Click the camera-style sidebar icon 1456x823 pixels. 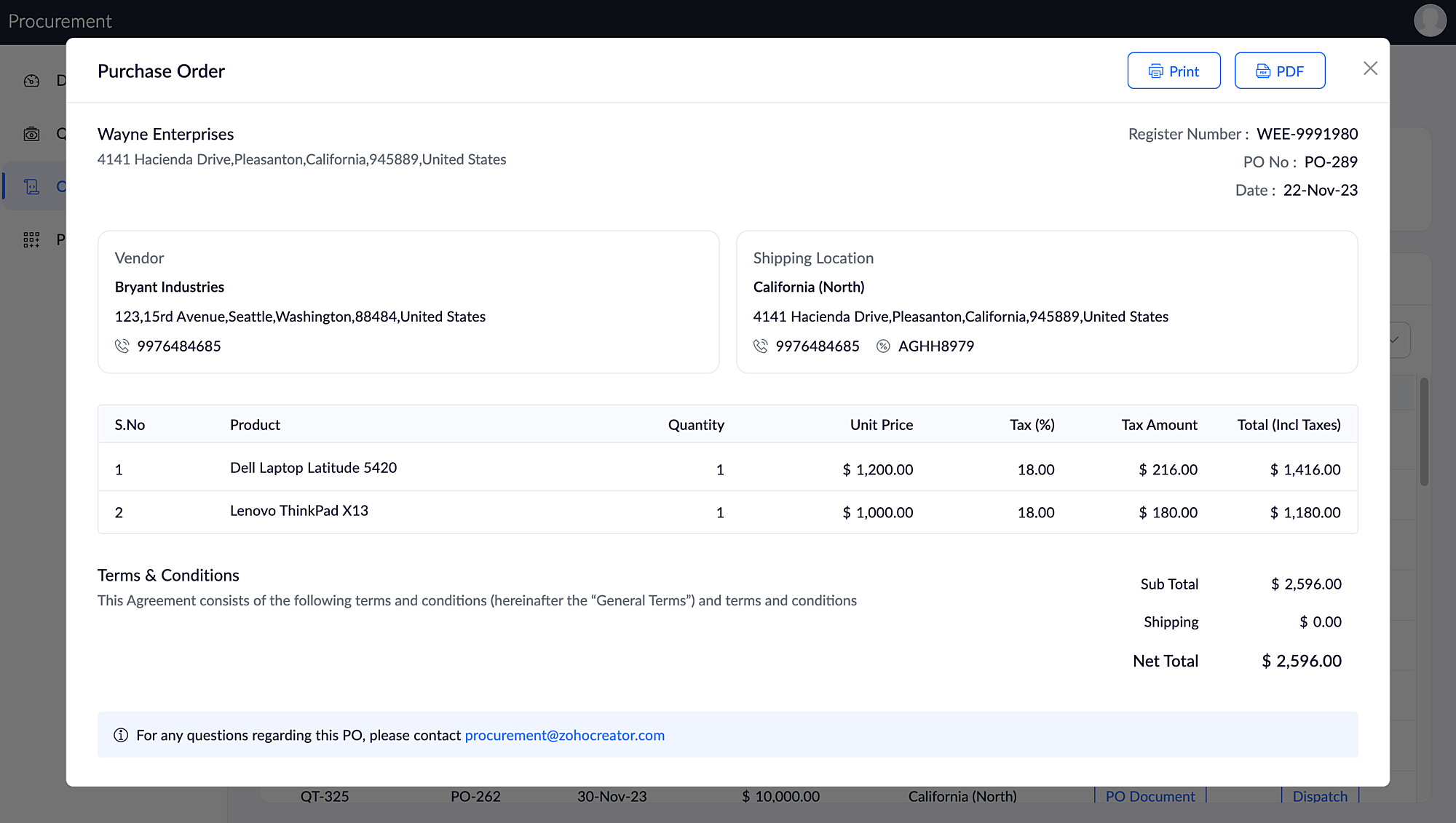click(x=31, y=134)
